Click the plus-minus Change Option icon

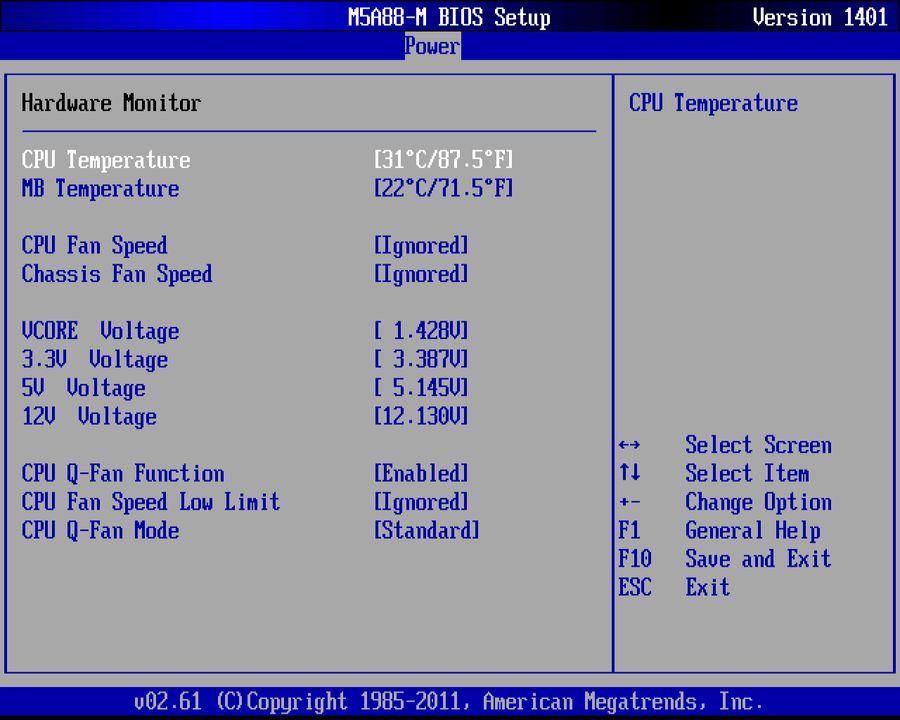630,502
